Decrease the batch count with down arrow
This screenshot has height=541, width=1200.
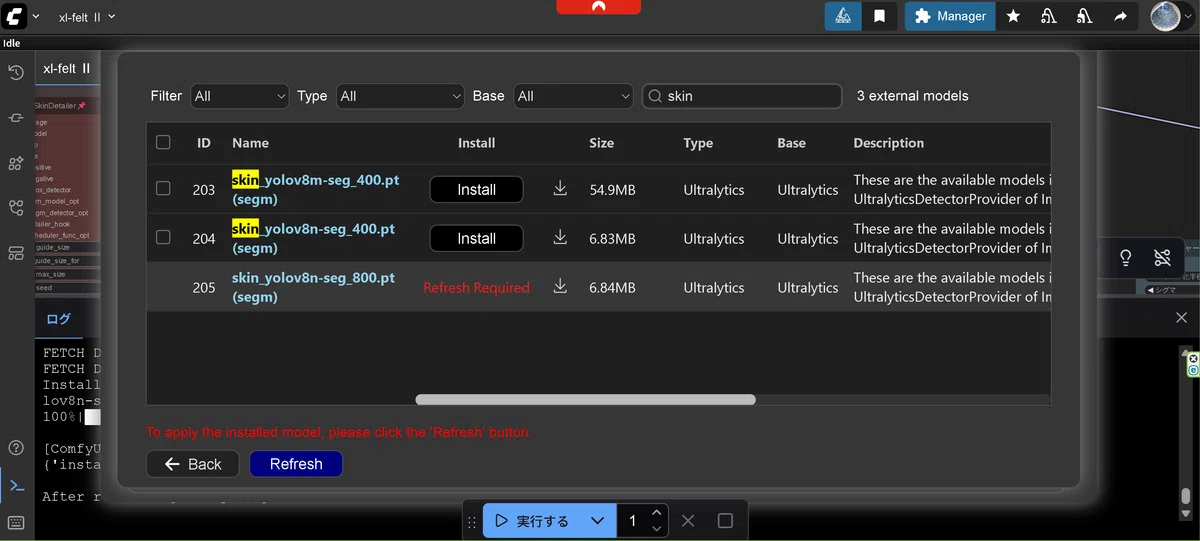point(657,528)
